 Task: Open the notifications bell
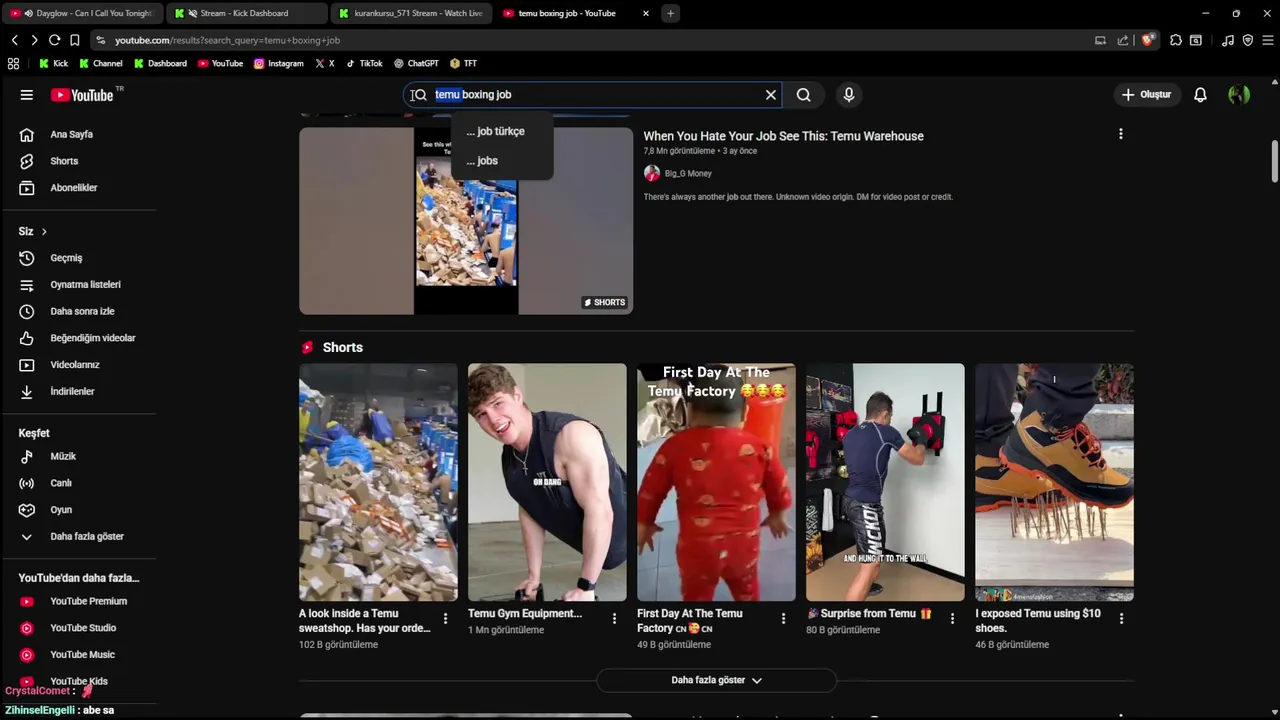1200,95
